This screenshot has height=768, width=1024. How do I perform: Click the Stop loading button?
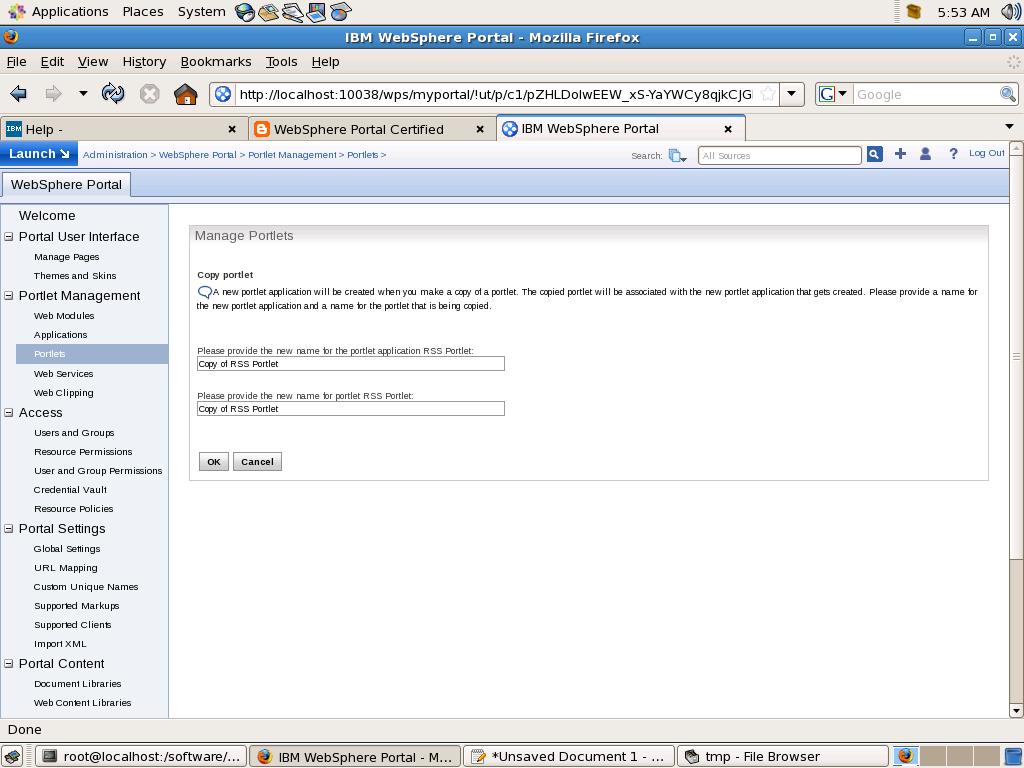pyautogui.click(x=150, y=94)
